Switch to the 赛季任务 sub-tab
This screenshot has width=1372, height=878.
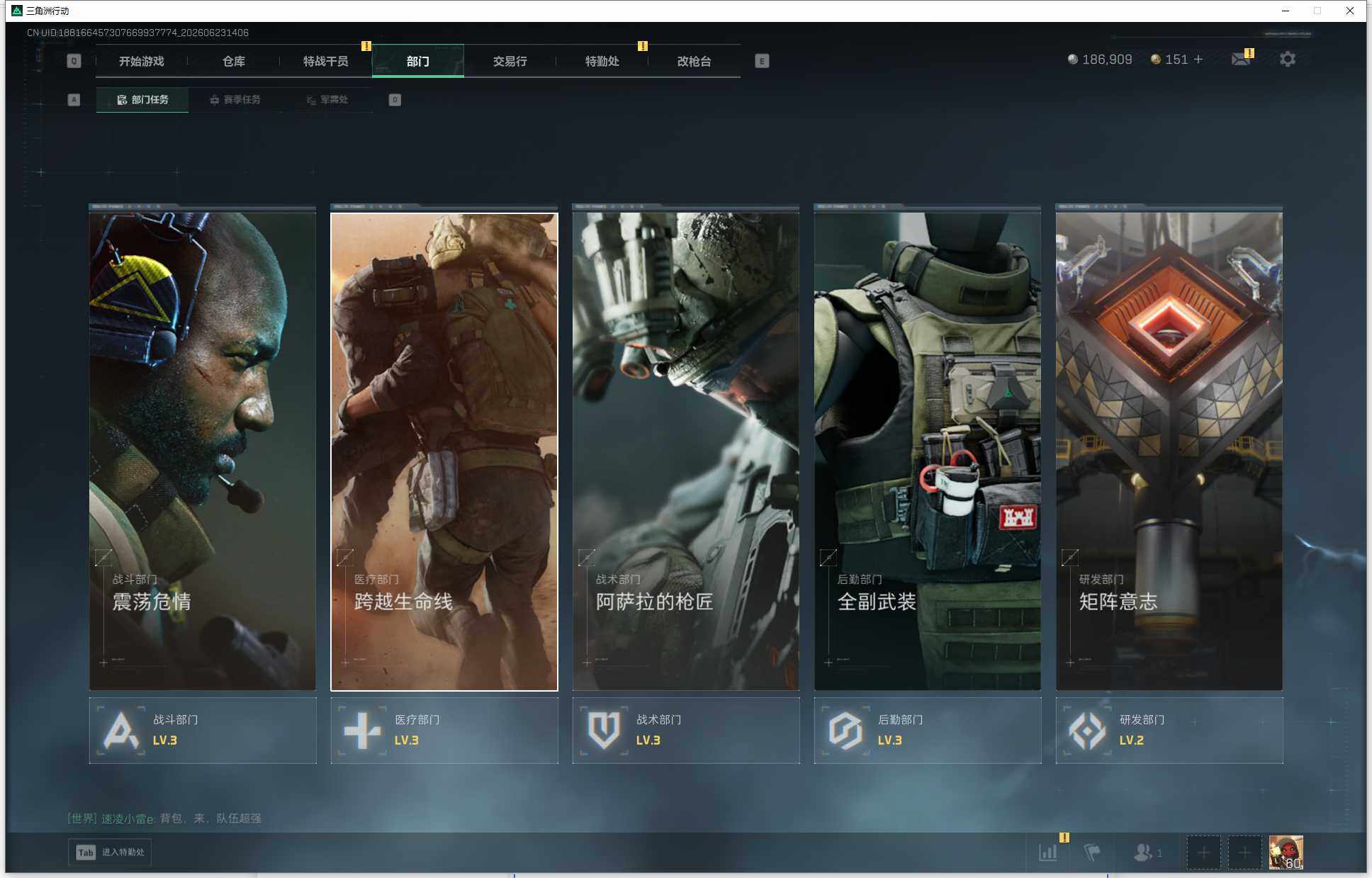point(235,100)
